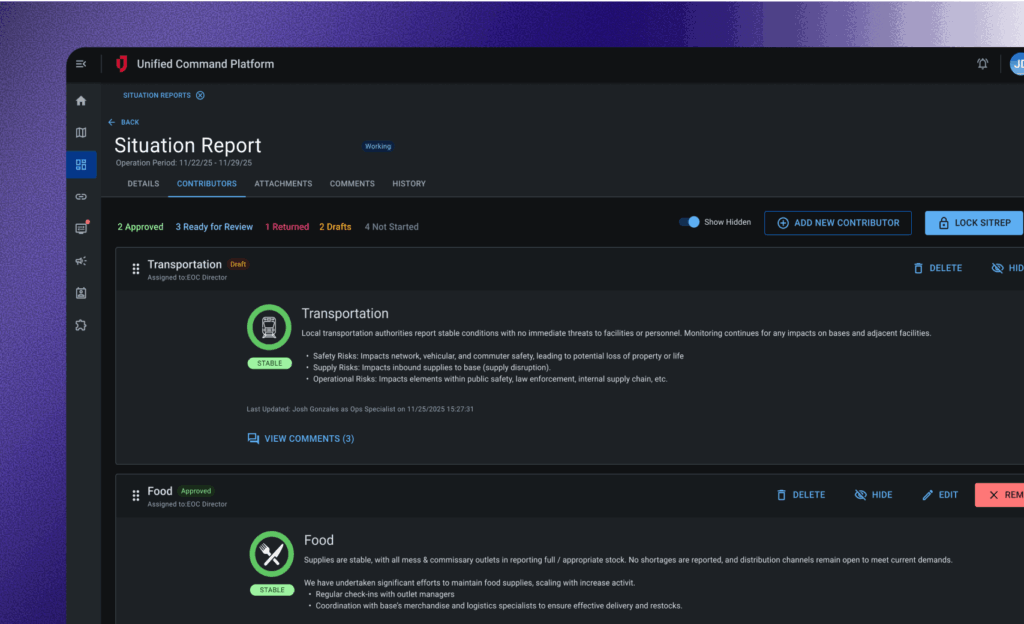The width and height of the screenshot is (1024, 624).
Task: Filter by 3 Ready for Review
Action: tap(214, 227)
